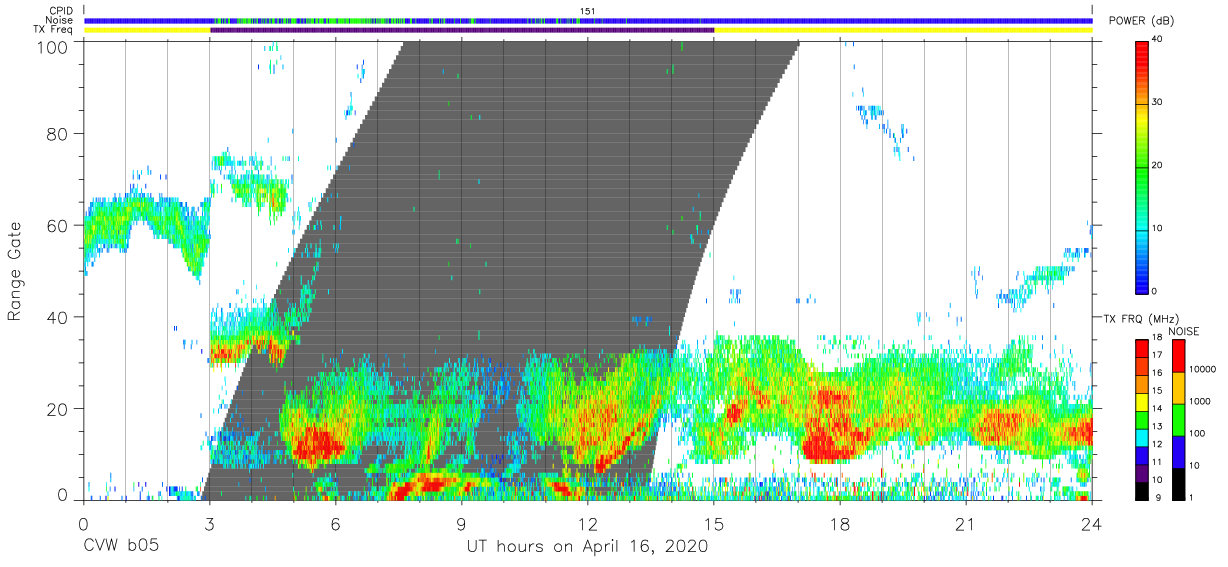This screenshot has height=567, width=1228.
Task: Click the Noise row label
Action: 61,20
